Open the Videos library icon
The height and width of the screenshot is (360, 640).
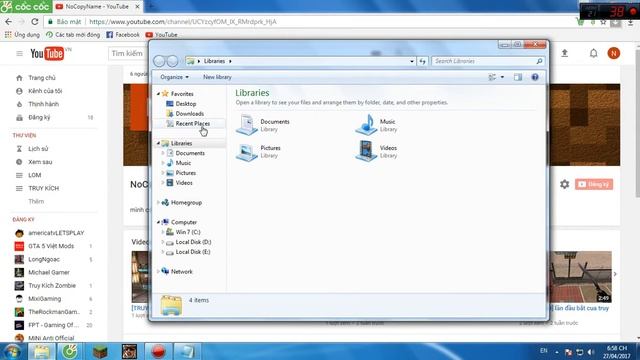(x=366, y=151)
